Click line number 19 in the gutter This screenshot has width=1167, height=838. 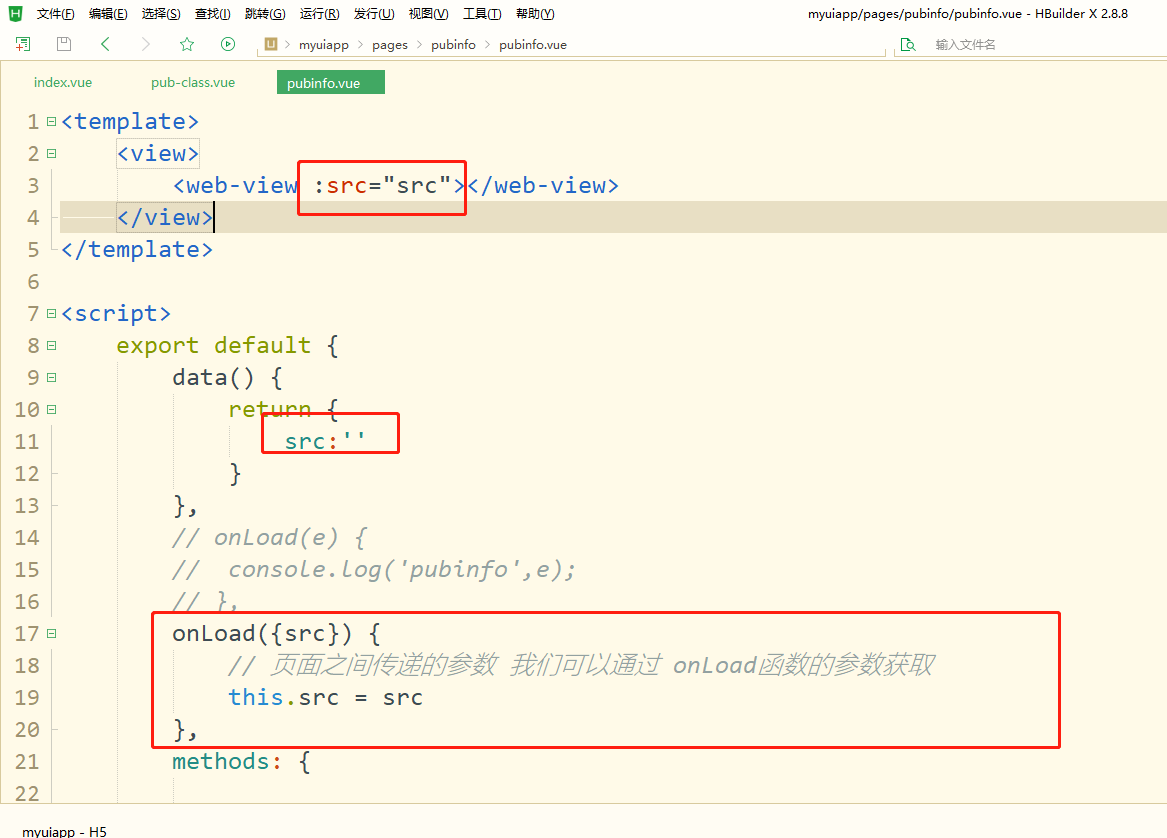coord(27,697)
